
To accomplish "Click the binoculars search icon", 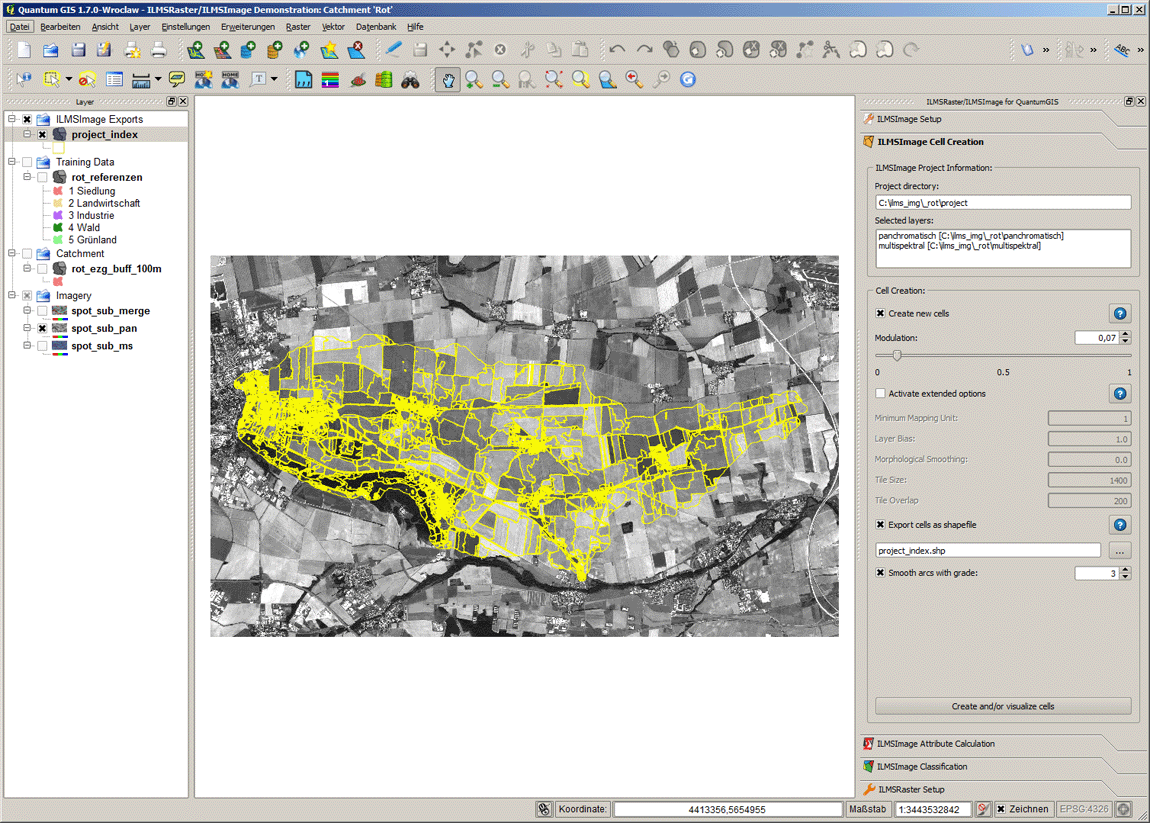I will point(410,80).
